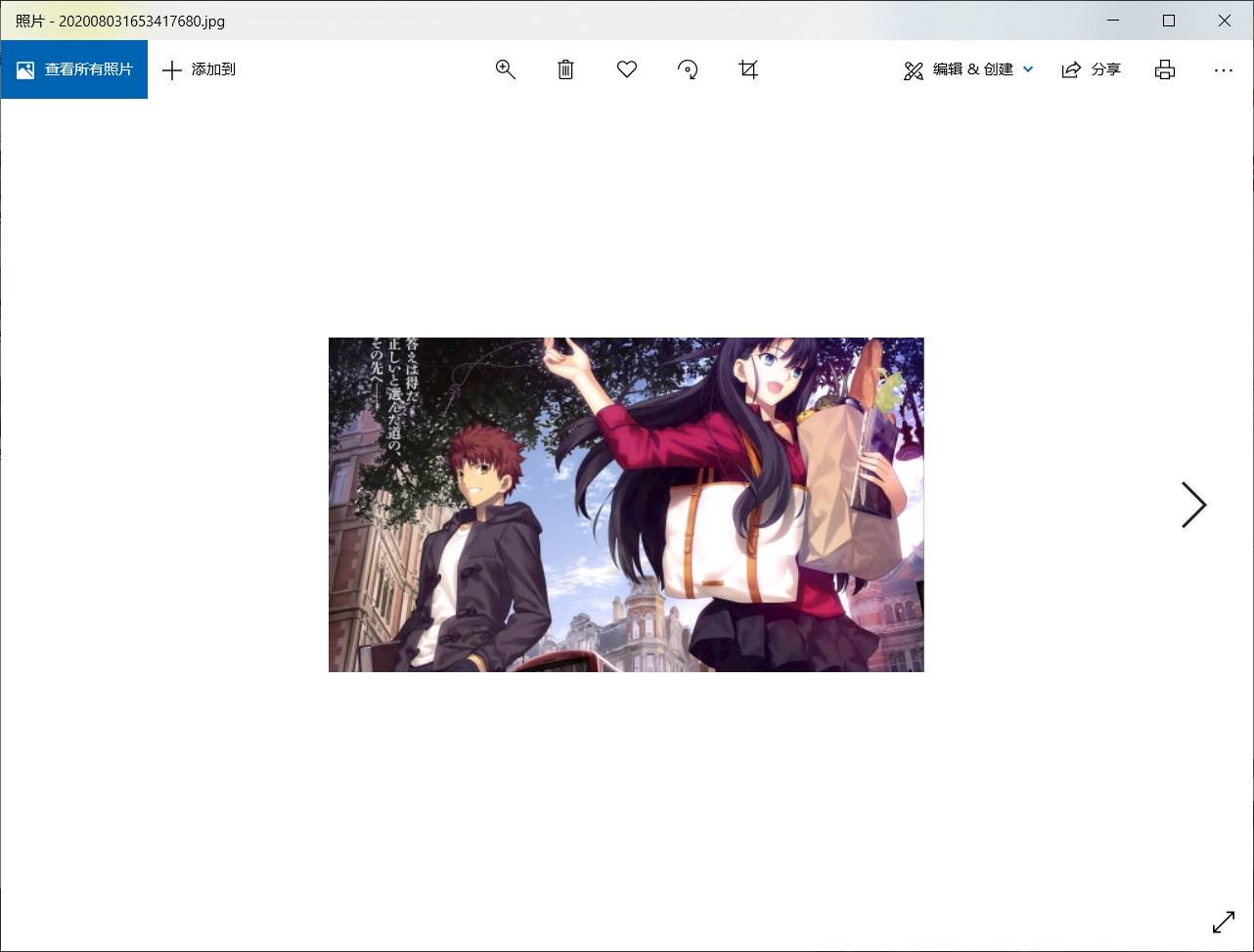Click the displayed anime photo
Screen dimensions: 1254x952
coord(626,505)
